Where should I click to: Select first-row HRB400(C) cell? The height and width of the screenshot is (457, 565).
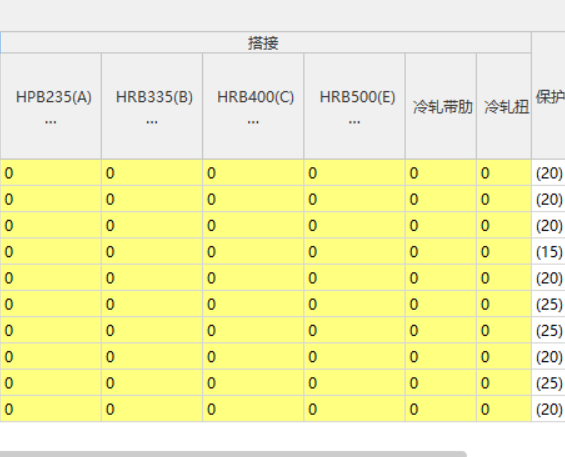pyautogui.click(x=253, y=173)
